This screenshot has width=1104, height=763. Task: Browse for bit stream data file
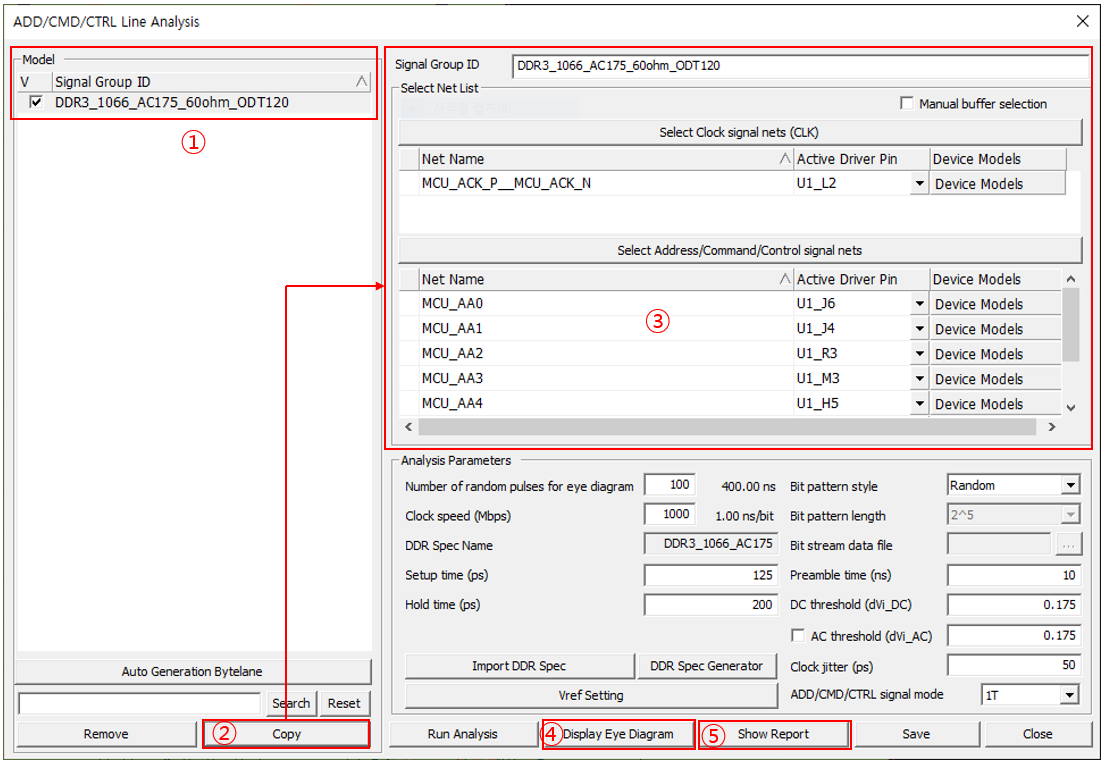tap(1069, 546)
